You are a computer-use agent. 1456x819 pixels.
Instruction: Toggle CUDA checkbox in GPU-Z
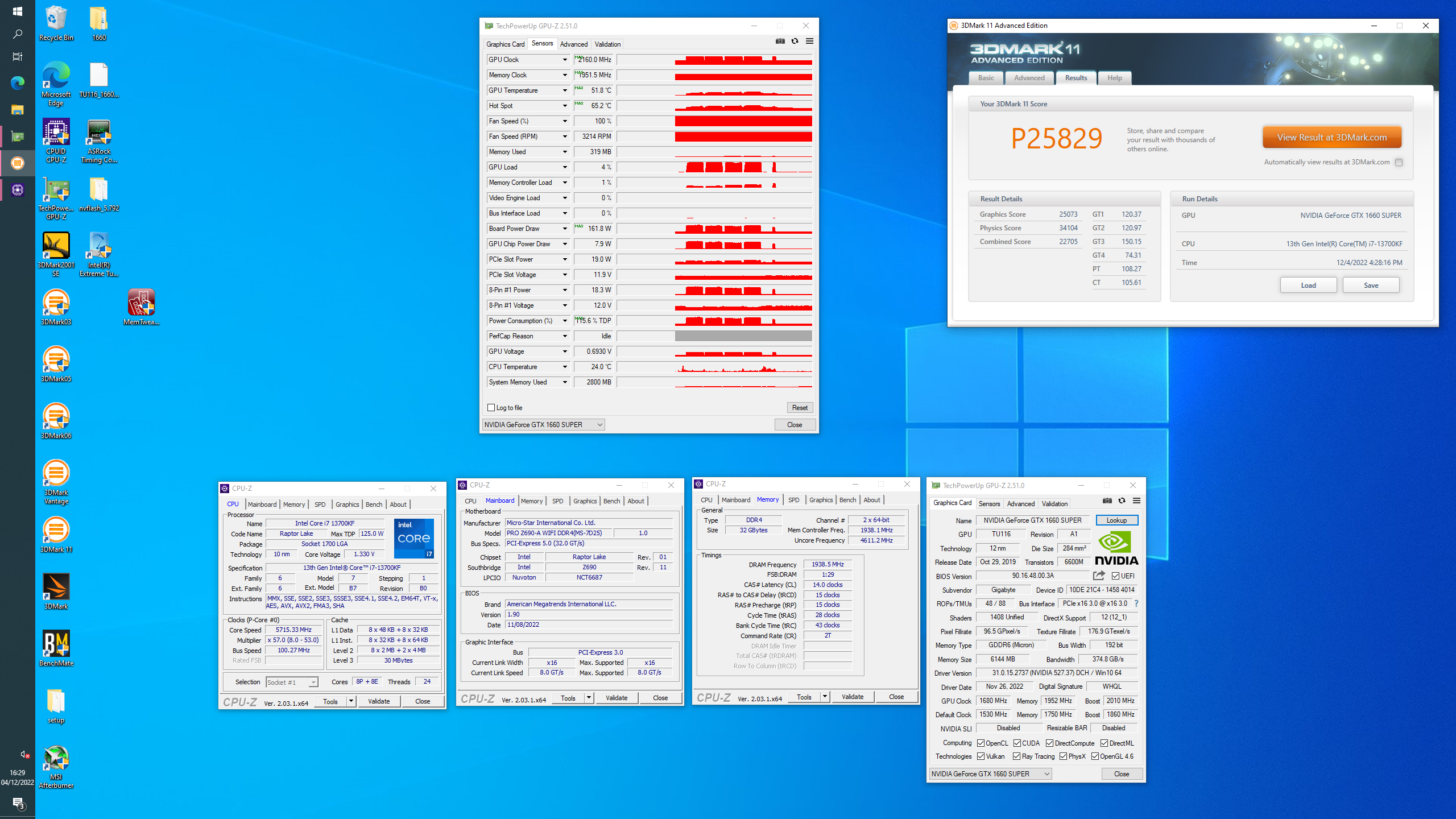[1017, 743]
